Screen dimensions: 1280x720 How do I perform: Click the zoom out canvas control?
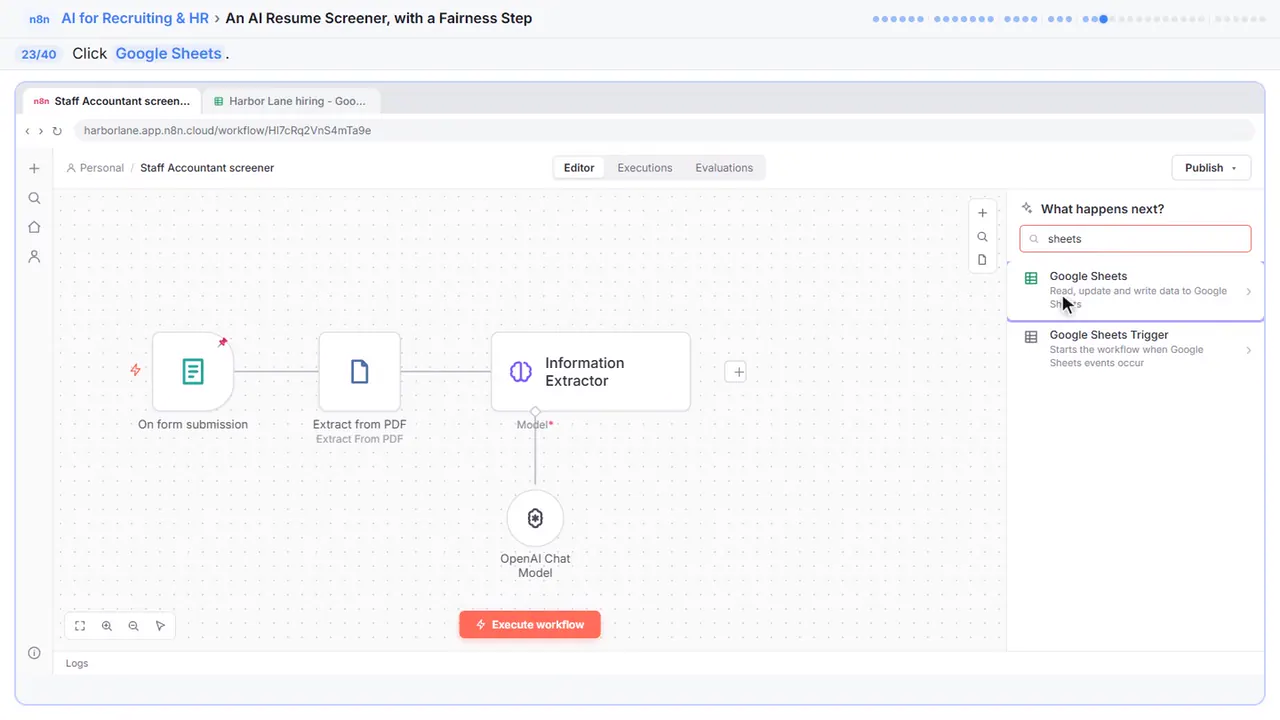coord(134,626)
